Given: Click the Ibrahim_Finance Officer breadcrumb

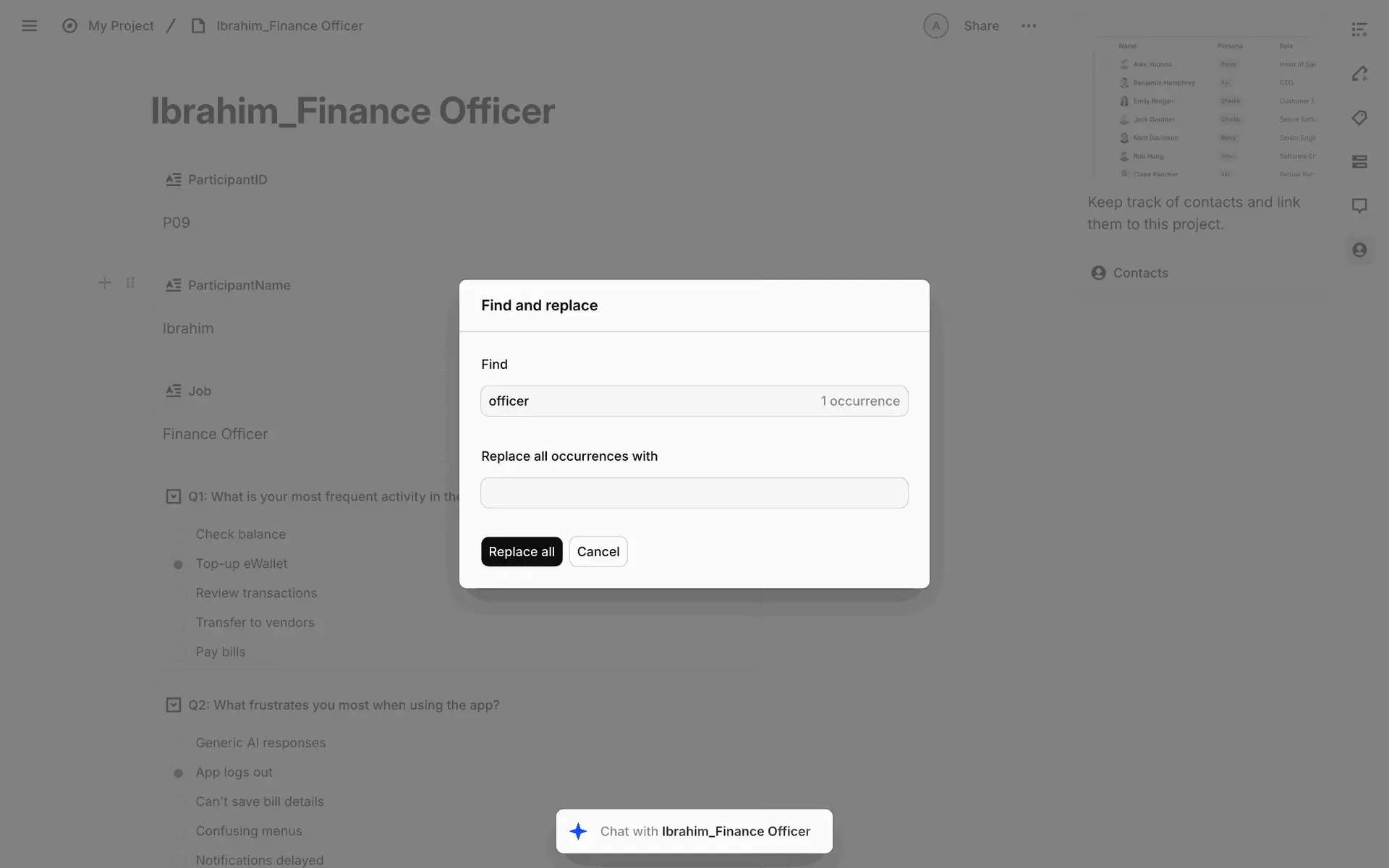Looking at the screenshot, I should [x=289, y=26].
